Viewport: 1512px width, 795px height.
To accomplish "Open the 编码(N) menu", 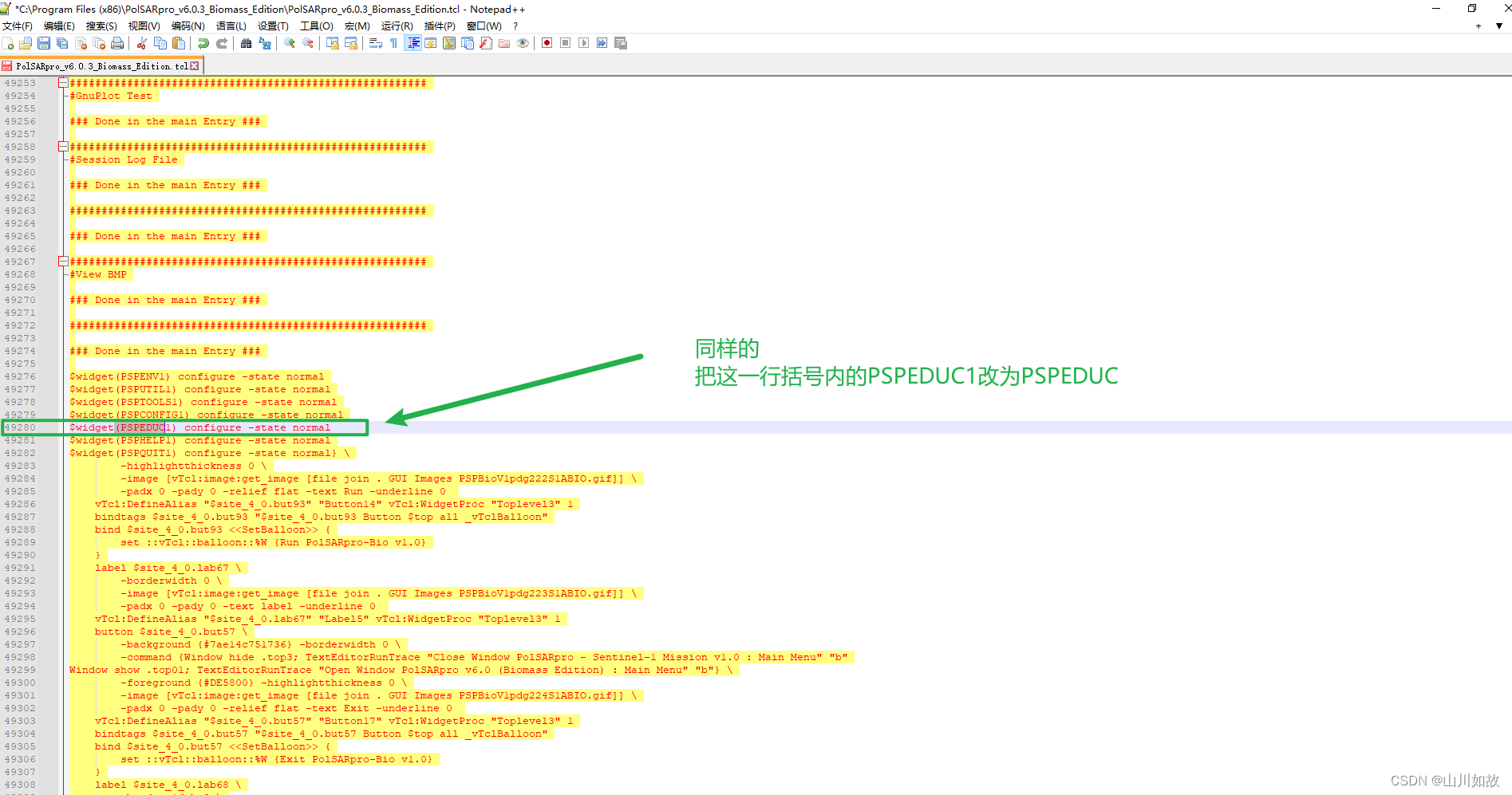I will coord(188,26).
